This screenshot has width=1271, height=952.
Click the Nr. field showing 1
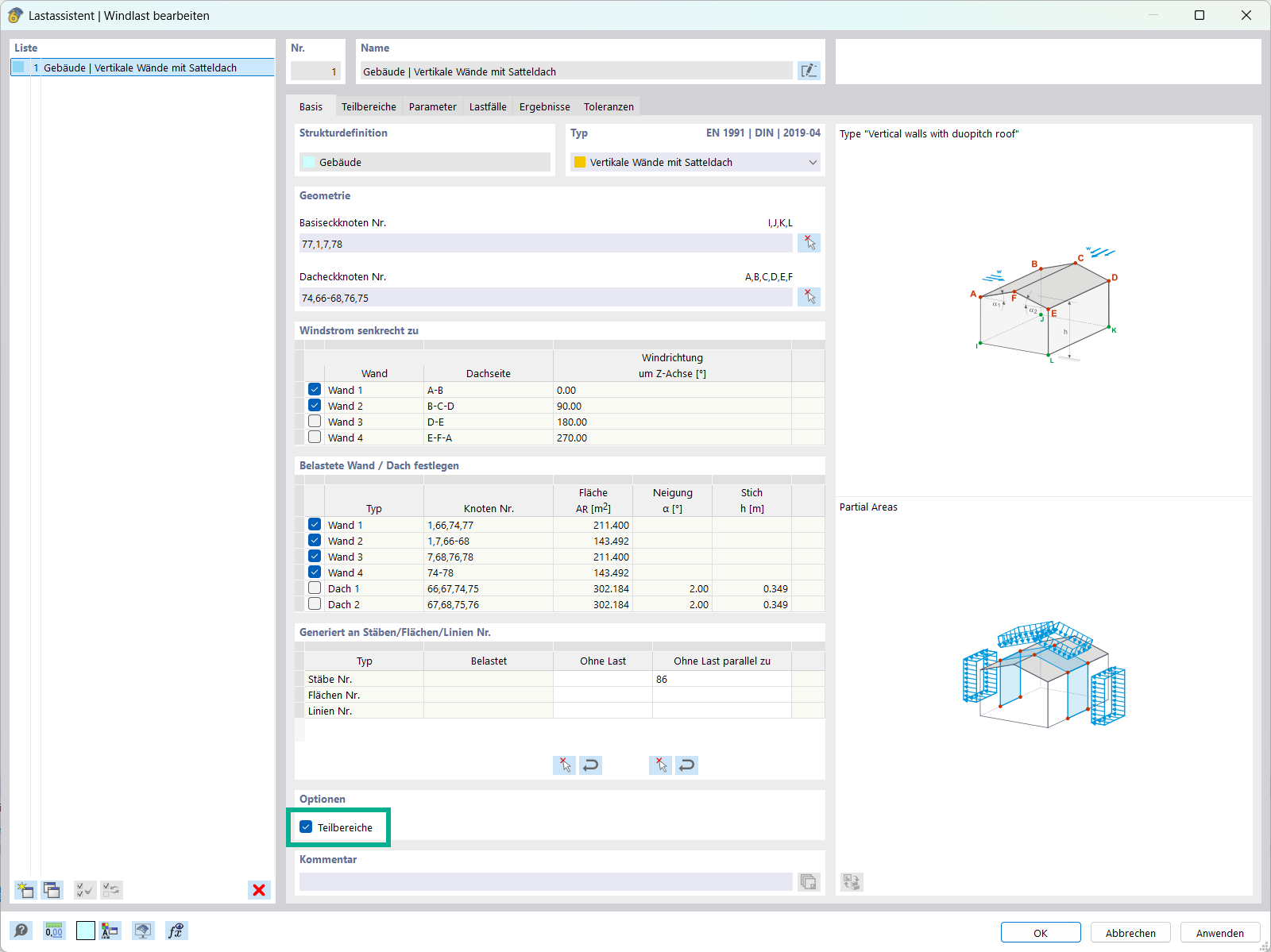click(315, 71)
